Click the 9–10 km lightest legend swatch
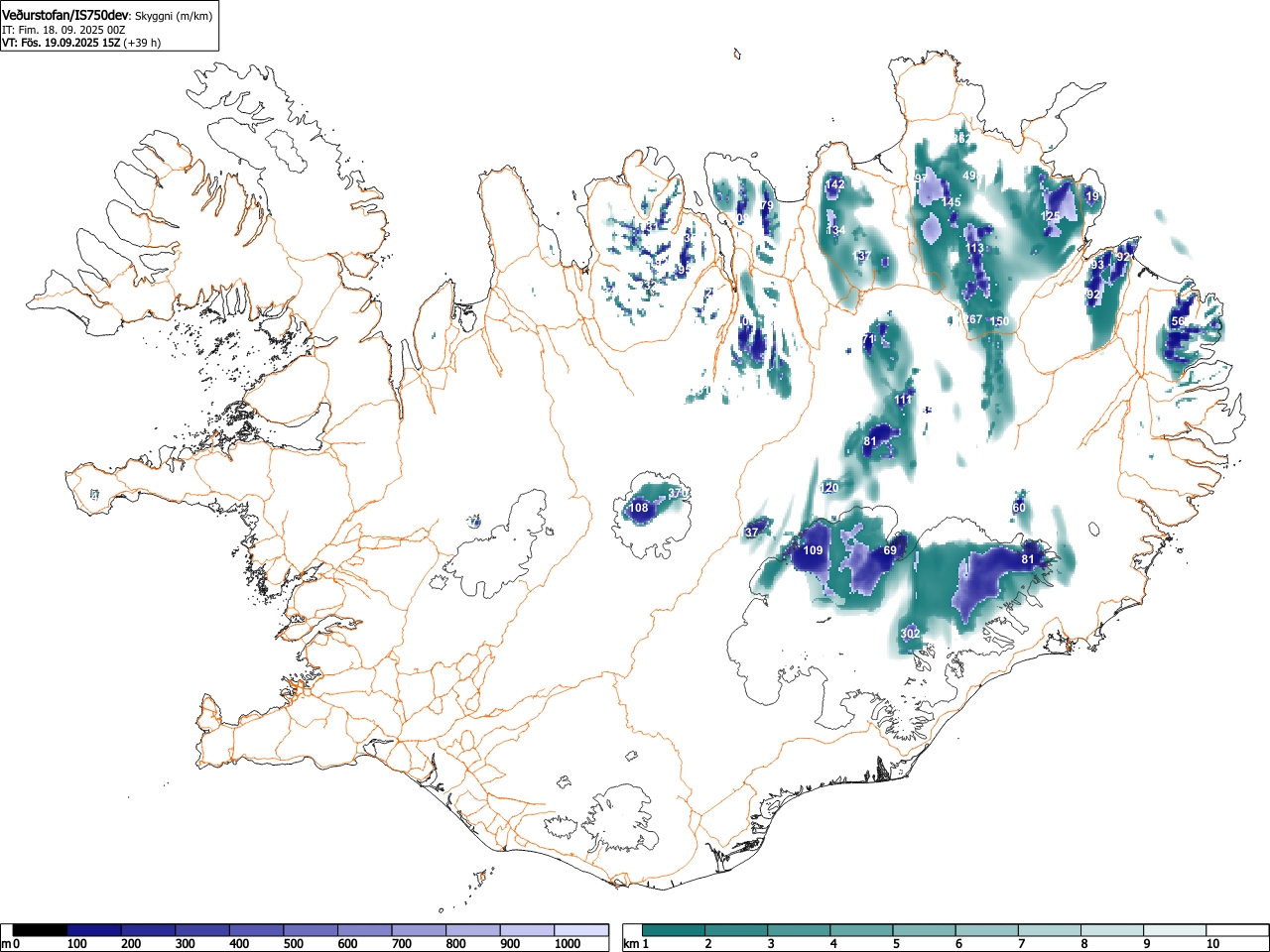Viewport: 1270px width, 952px height. pyautogui.click(x=1173, y=930)
